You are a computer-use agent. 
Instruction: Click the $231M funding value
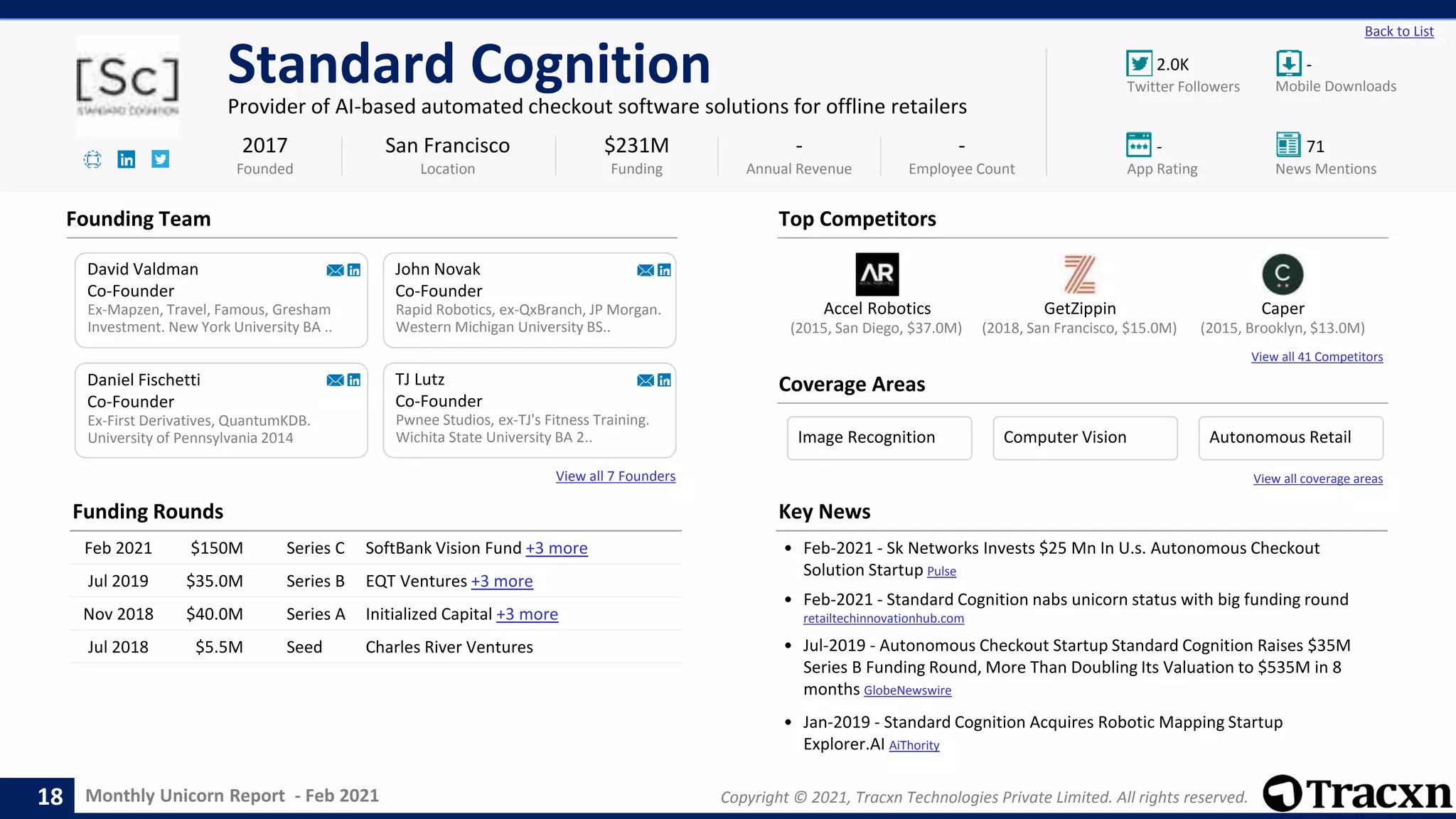636,145
